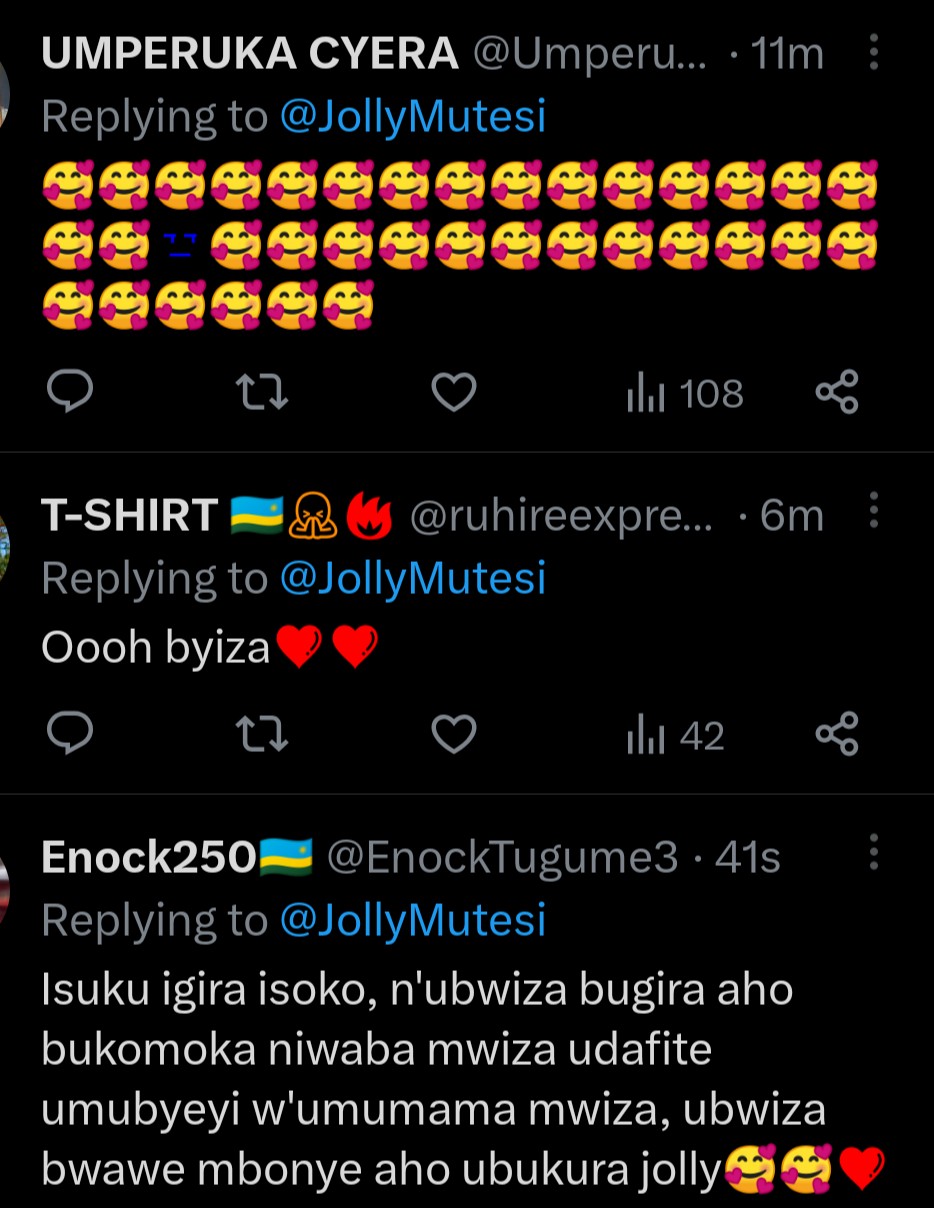Share UMPERUKA CYERA's tweet

(x=837, y=392)
